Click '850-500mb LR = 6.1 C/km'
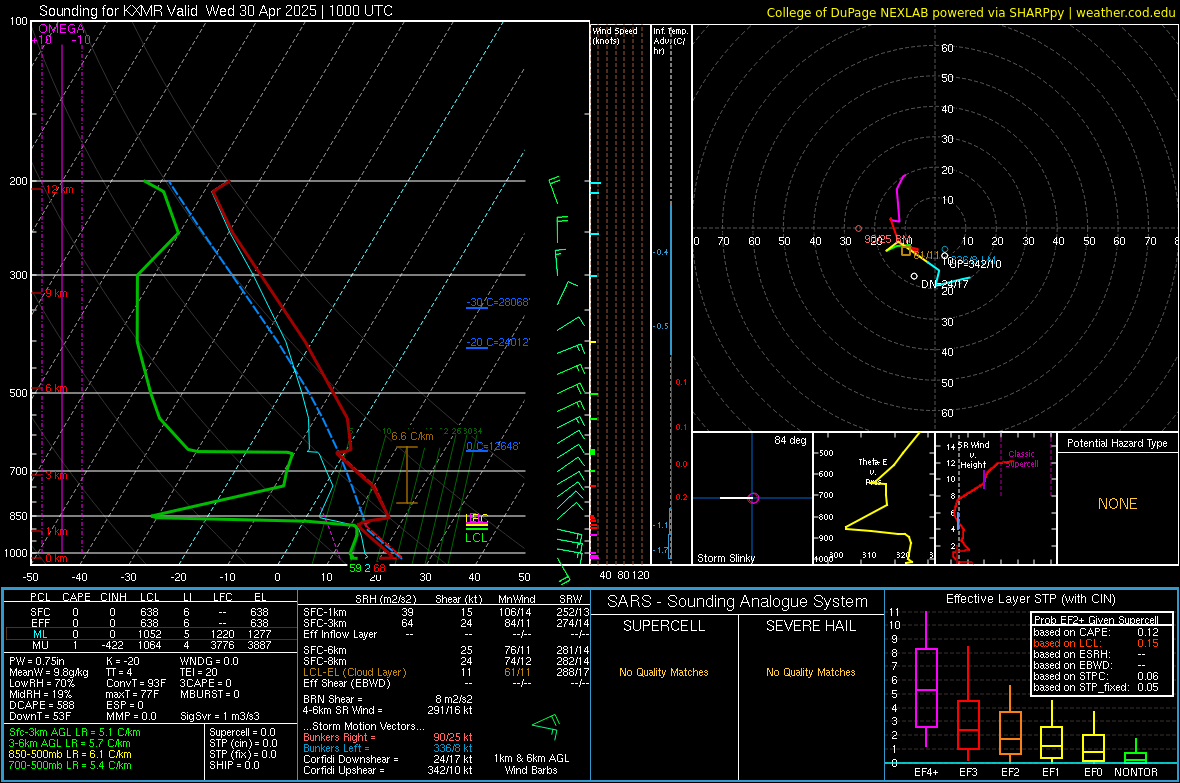This screenshot has height=783, width=1180. click(x=70, y=754)
